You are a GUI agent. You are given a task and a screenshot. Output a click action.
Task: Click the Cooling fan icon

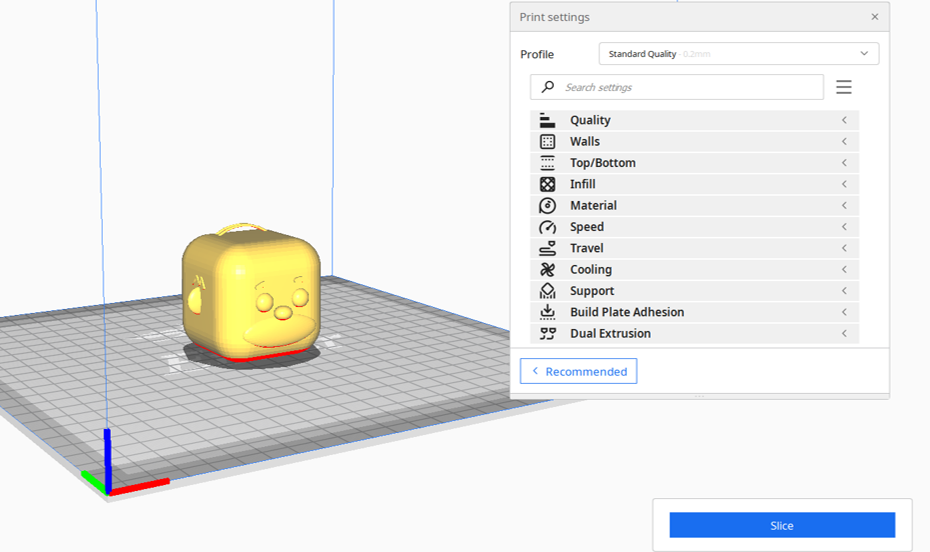[547, 270]
